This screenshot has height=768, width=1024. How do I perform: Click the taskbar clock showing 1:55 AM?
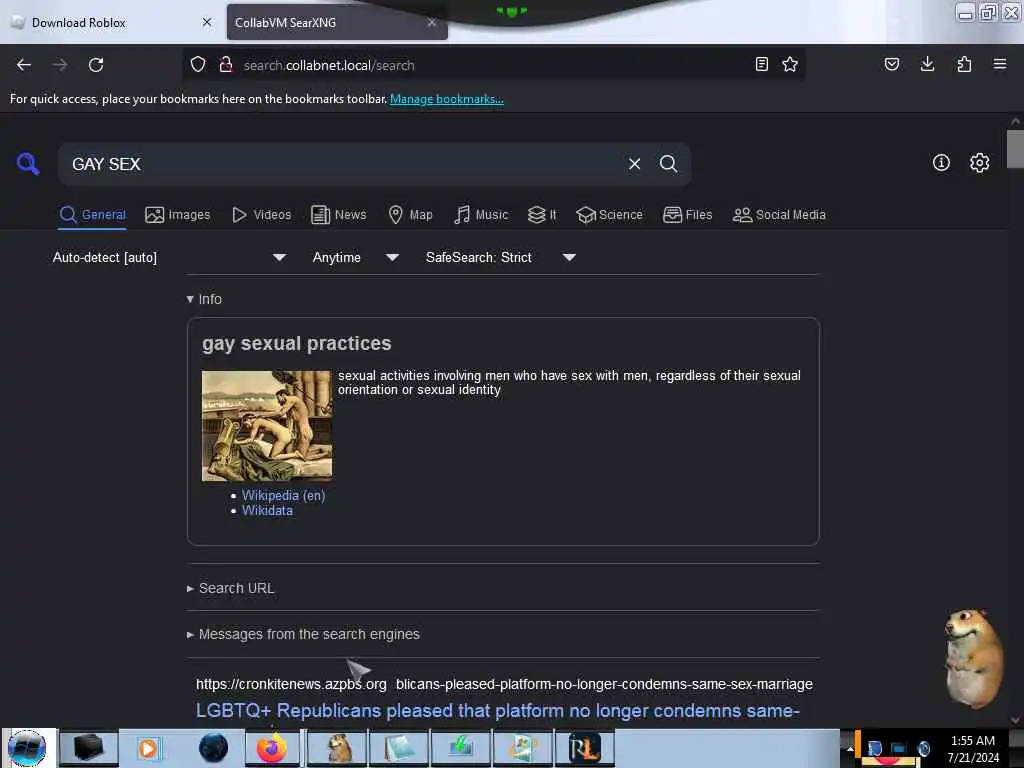coord(973,749)
